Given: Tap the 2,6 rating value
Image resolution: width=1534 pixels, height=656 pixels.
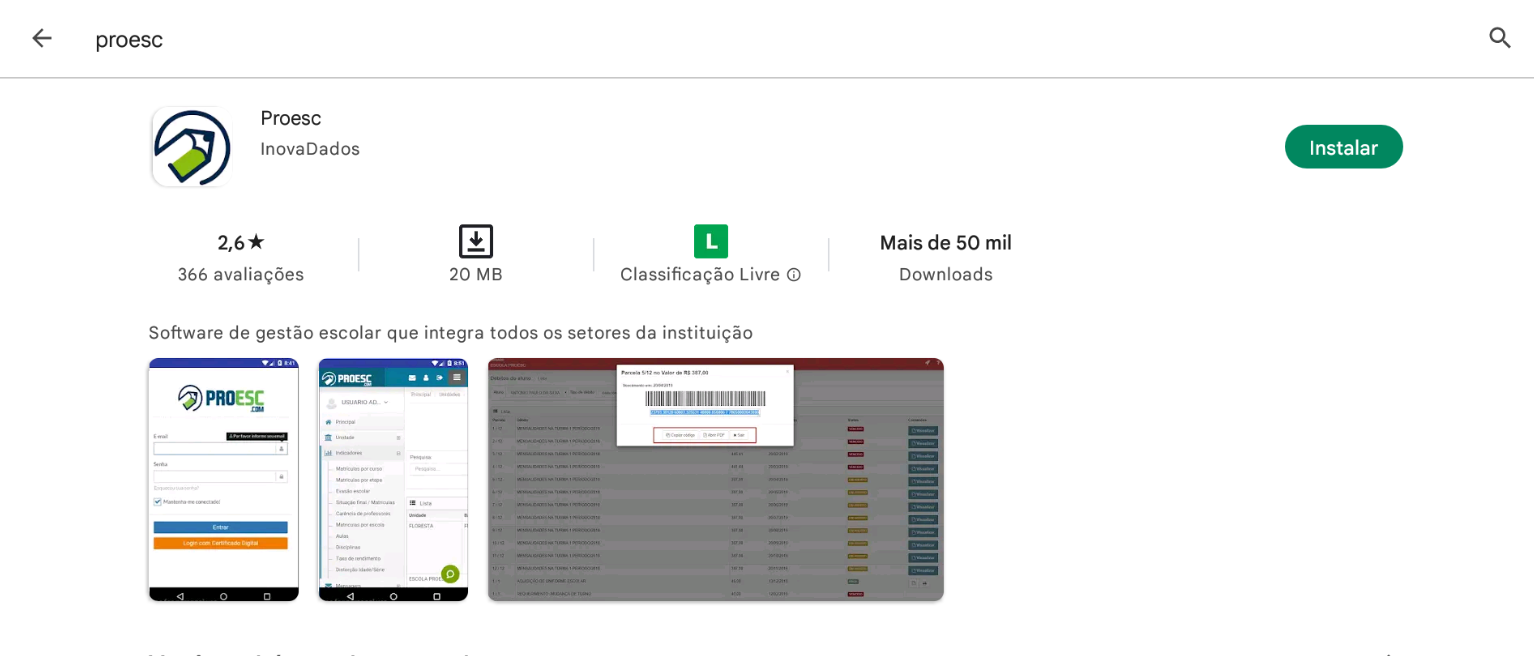Looking at the screenshot, I should [231, 242].
